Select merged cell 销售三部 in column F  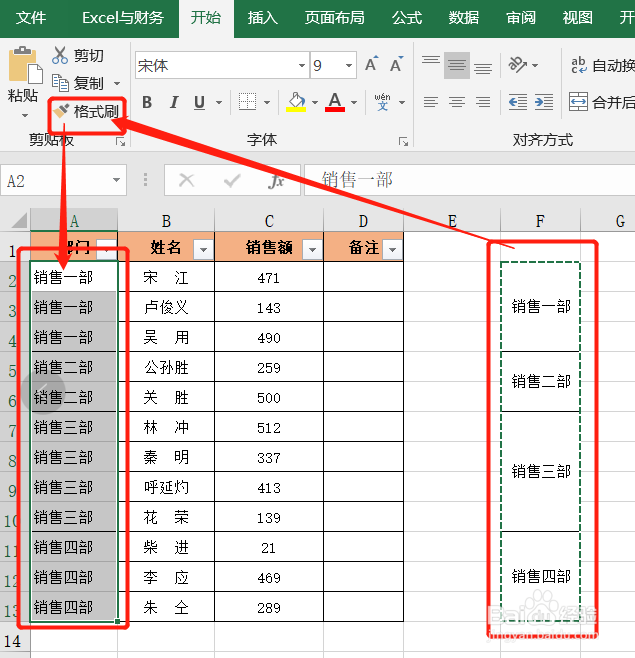tap(541, 472)
